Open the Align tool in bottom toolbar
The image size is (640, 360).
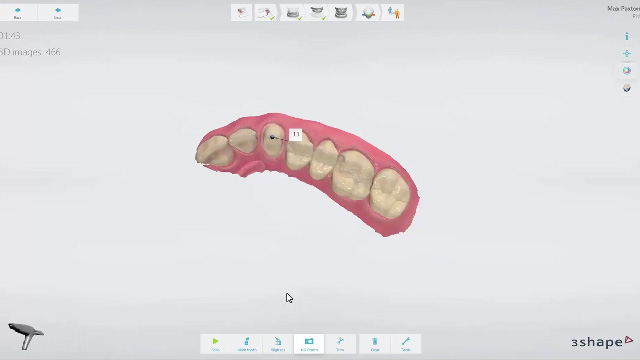(x=278, y=344)
